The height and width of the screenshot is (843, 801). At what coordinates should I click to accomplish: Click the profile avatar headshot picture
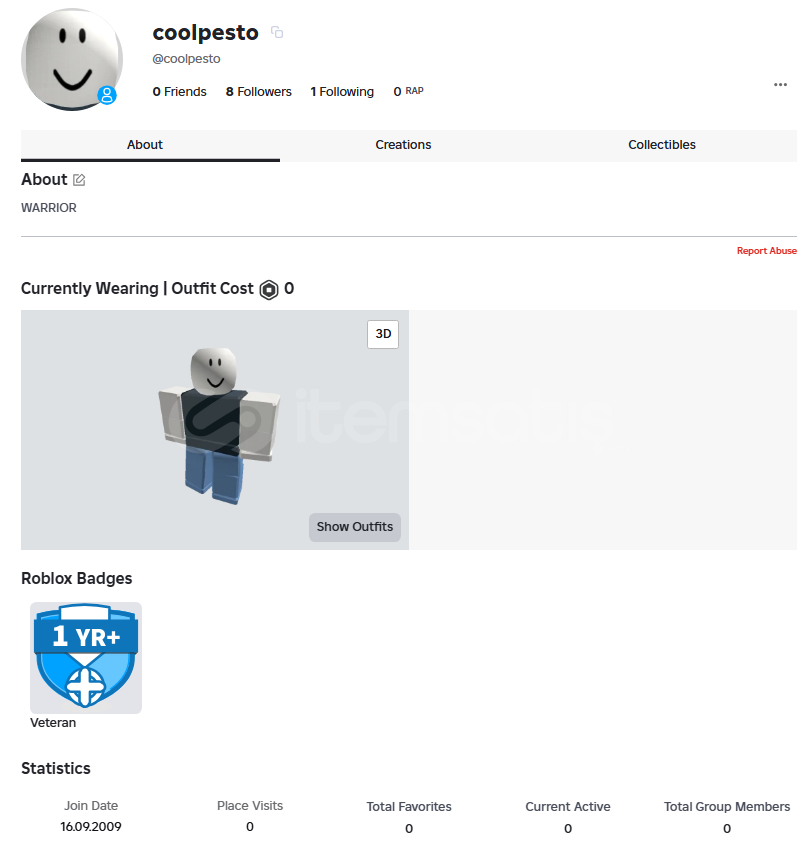click(x=72, y=60)
